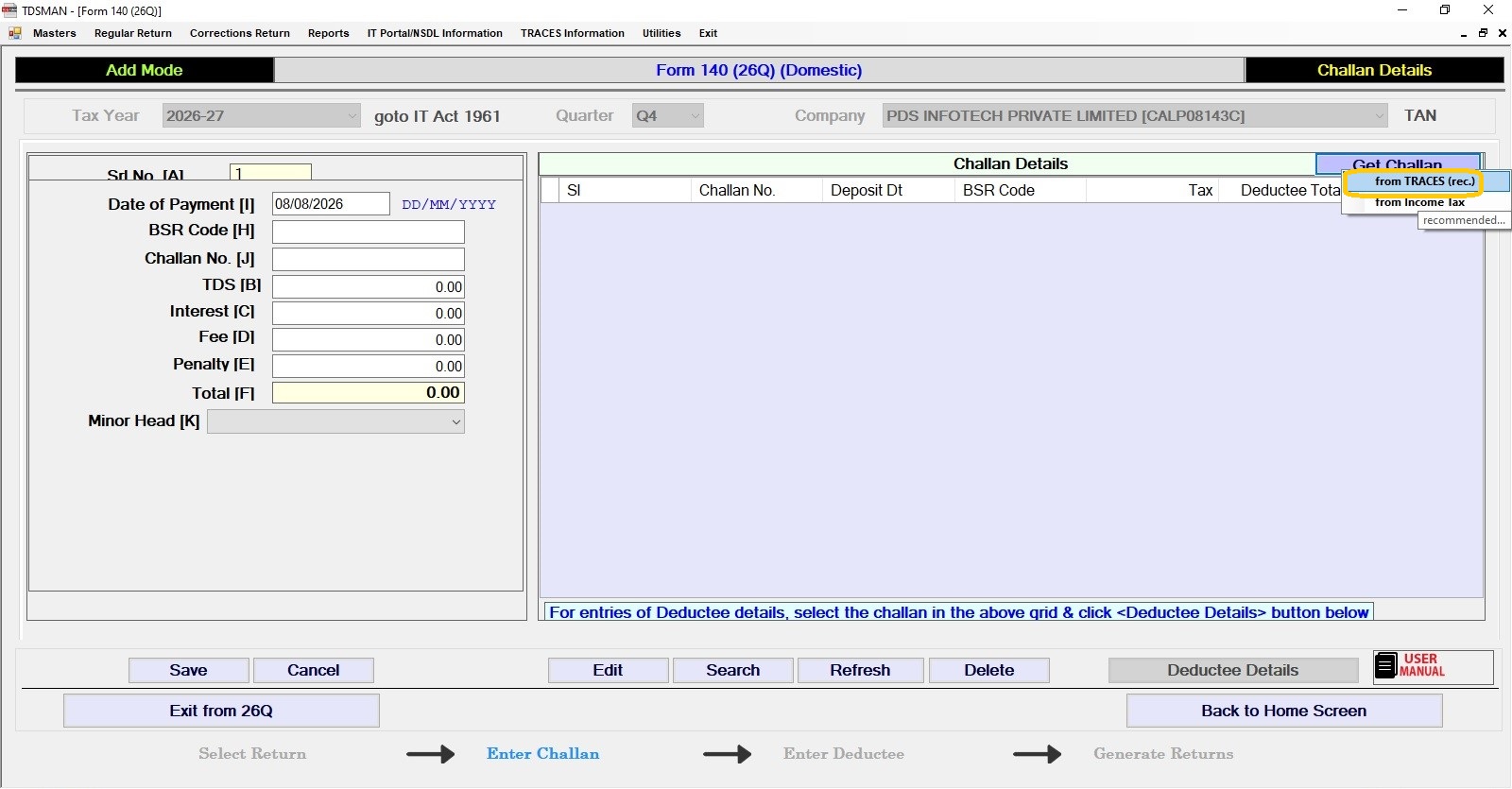Click the Get Challan button

pos(1397,163)
